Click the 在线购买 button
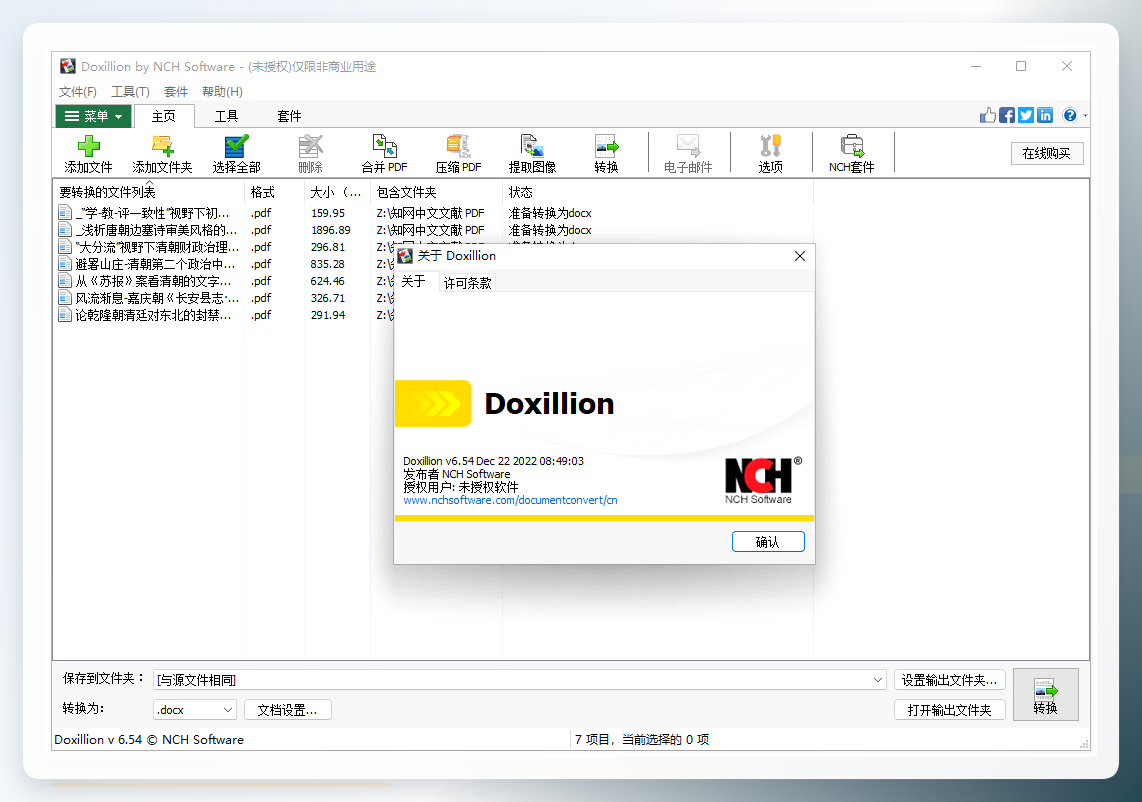Viewport: 1142px width, 802px height. click(x=1047, y=153)
